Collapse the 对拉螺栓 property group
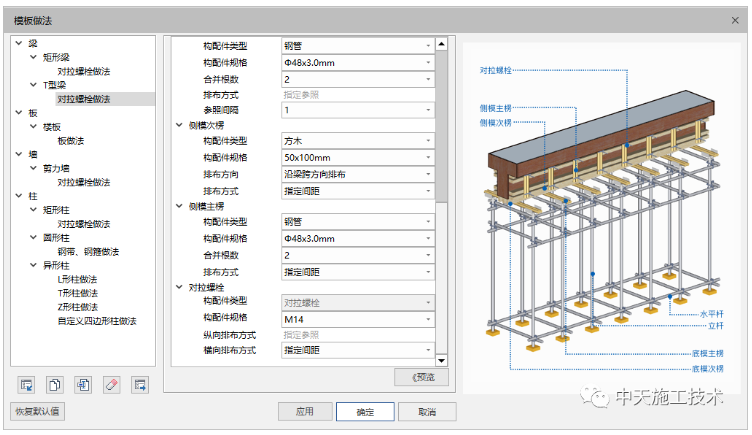The width and height of the screenshot is (752, 435). pyautogui.click(x=179, y=287)
